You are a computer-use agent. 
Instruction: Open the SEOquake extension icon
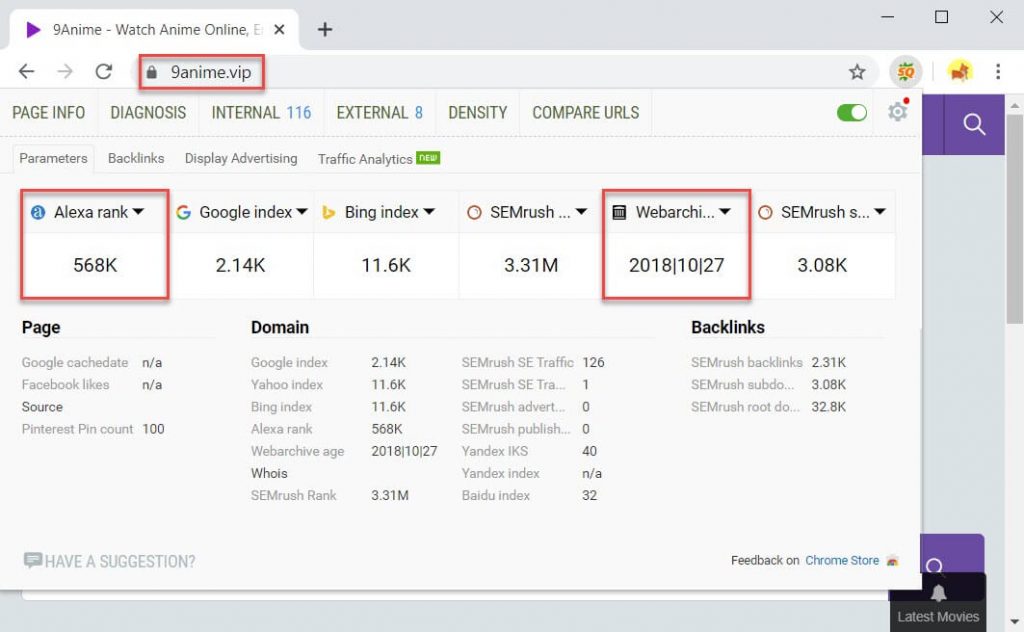pyautogui.click(x=906, y=72)
